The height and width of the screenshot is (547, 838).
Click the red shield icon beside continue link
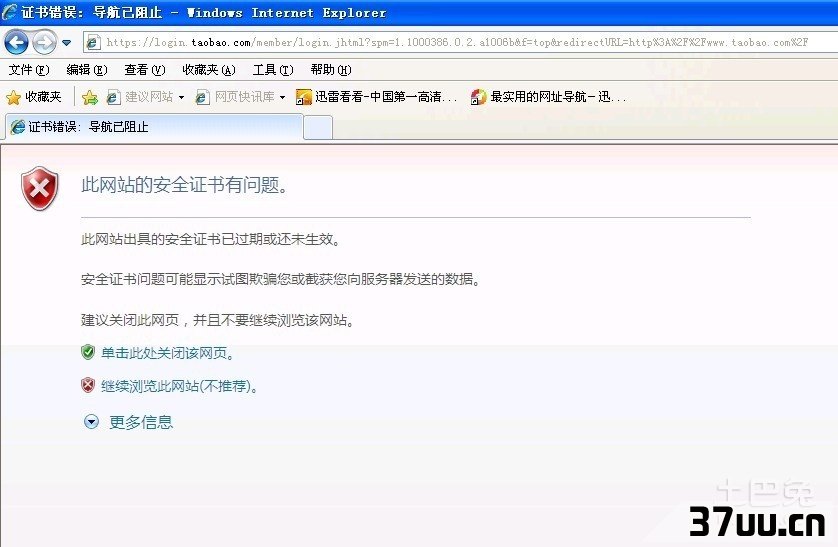pyautogui.click(x=88, y=385)
